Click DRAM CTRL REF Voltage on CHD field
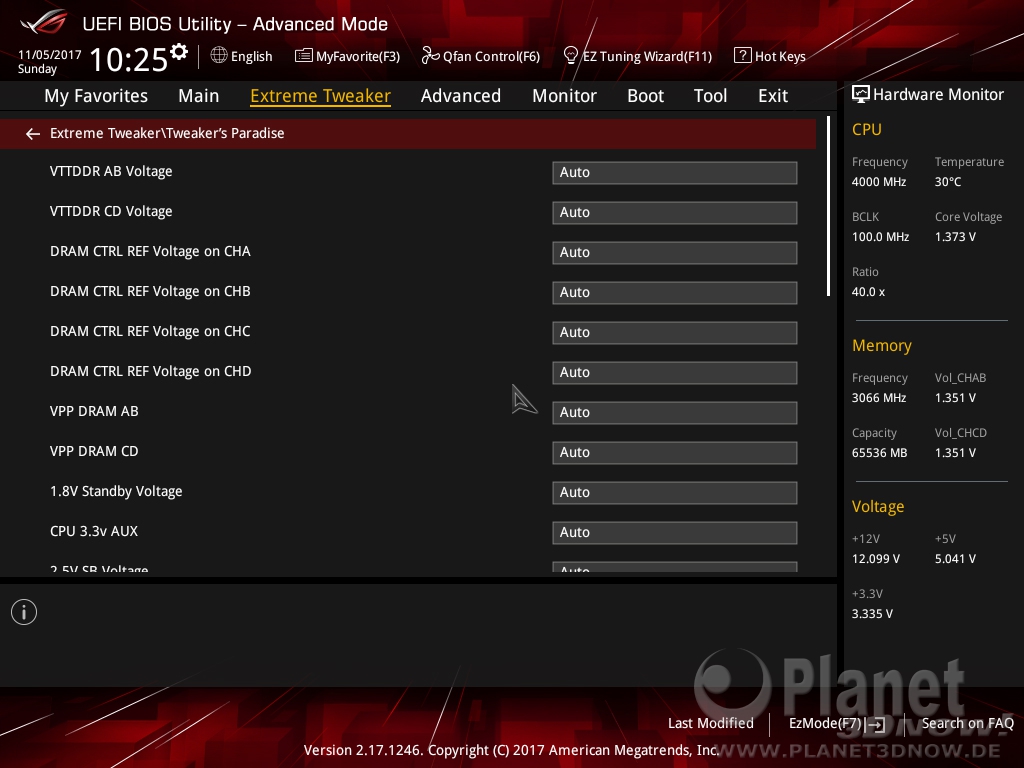 pos(675,372)
